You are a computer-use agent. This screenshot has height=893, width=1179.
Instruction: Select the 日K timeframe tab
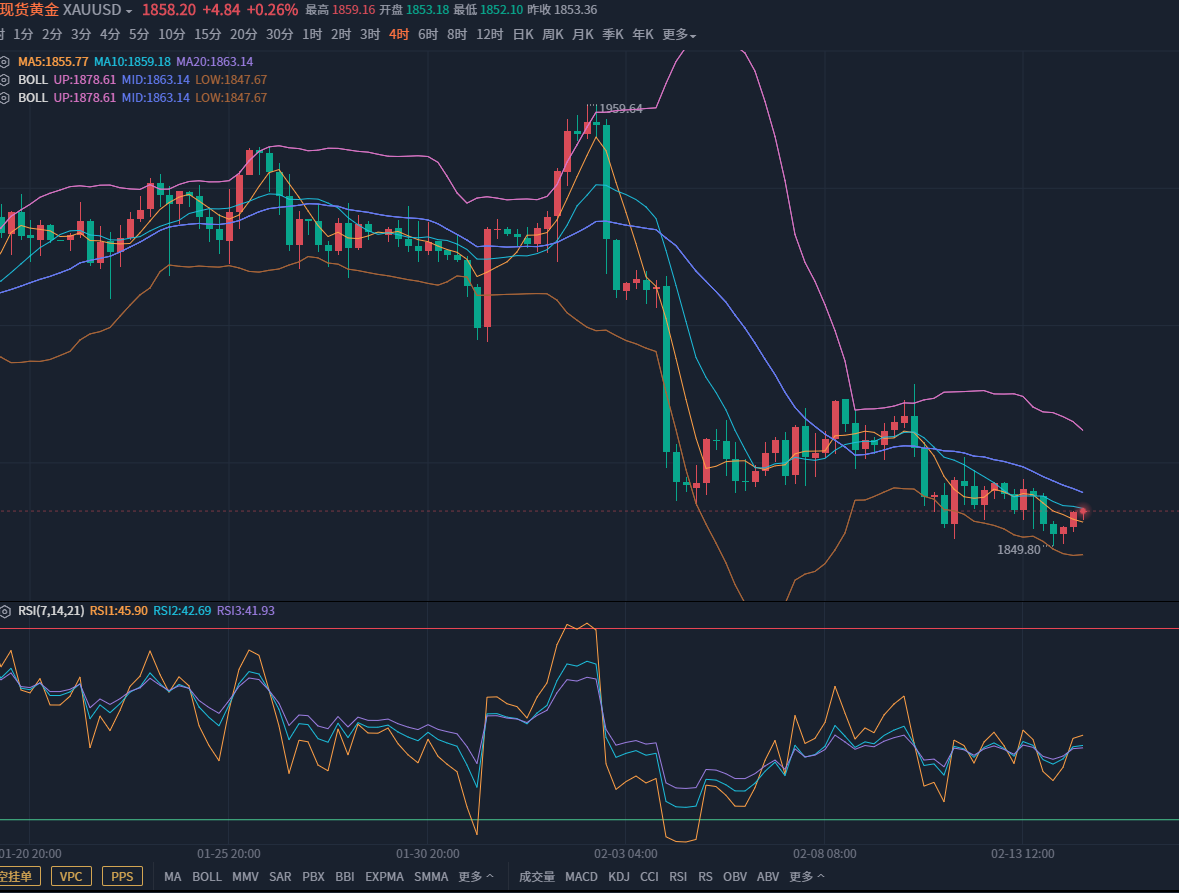[x=523, y=34]
